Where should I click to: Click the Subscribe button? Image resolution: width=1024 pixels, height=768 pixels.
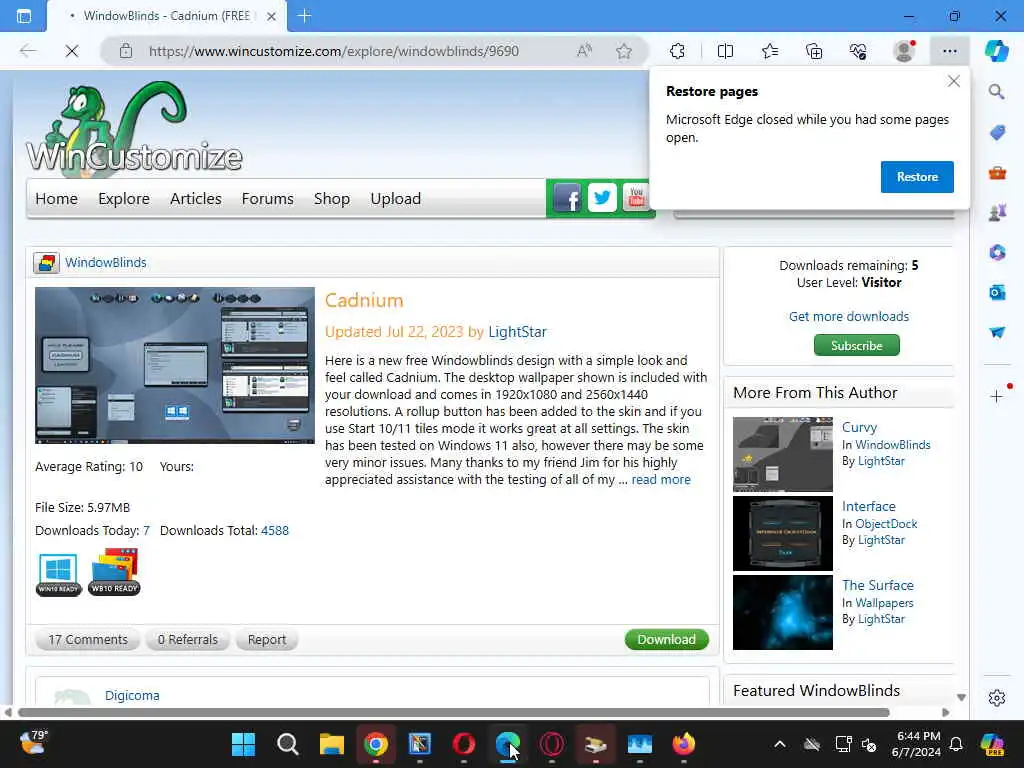856,345
